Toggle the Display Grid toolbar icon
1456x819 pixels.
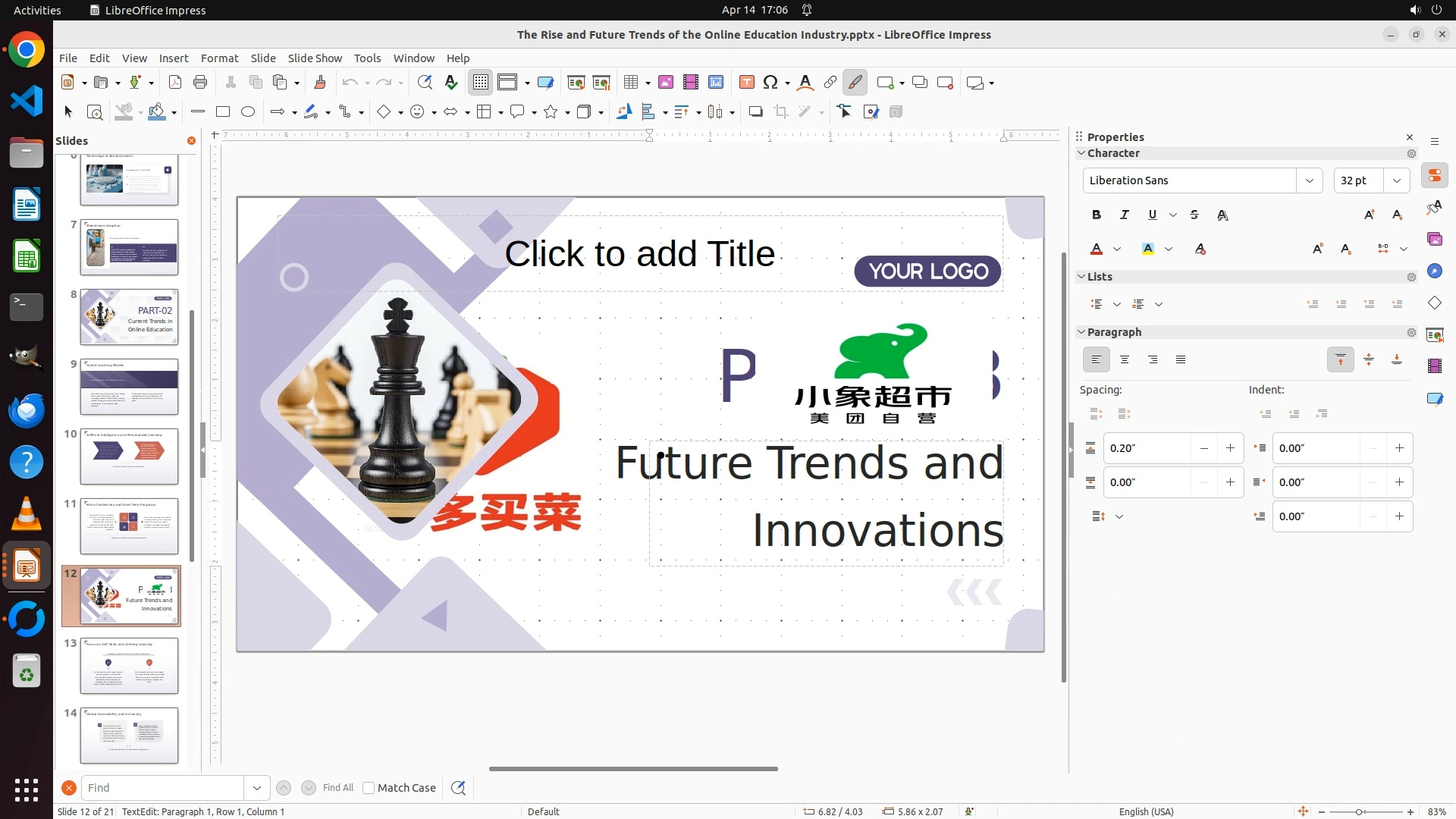click(x=481, y=83)
